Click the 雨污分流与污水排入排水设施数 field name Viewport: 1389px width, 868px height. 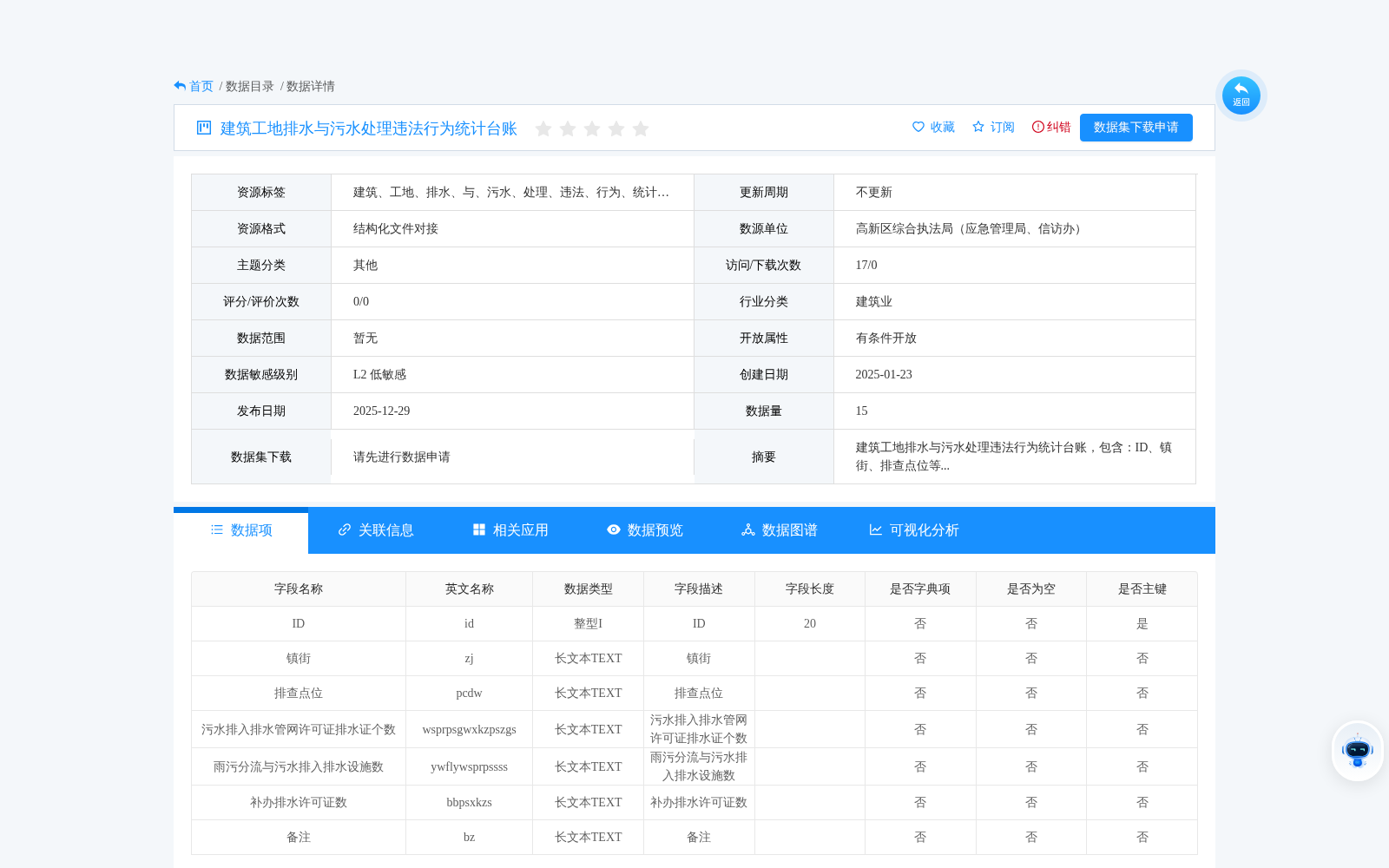coord(299,767)
